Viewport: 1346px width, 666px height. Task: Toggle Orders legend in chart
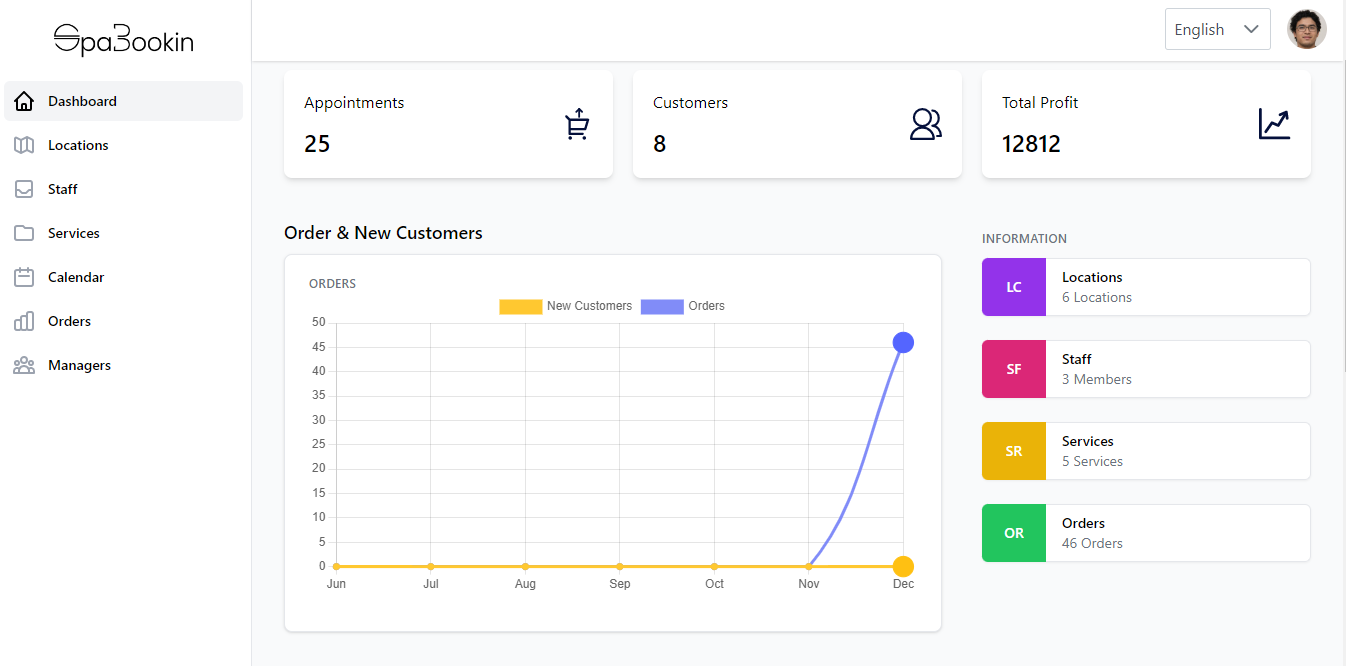pos(683,306)
